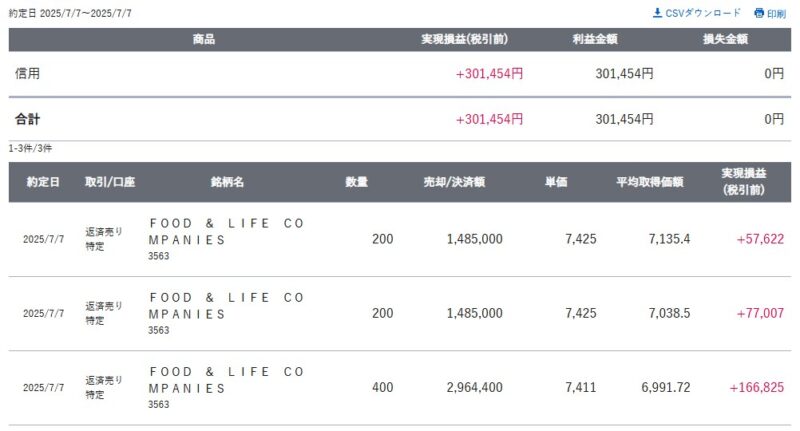
Task: Click the 利益金額 column header
Action: tap(595, 39)
